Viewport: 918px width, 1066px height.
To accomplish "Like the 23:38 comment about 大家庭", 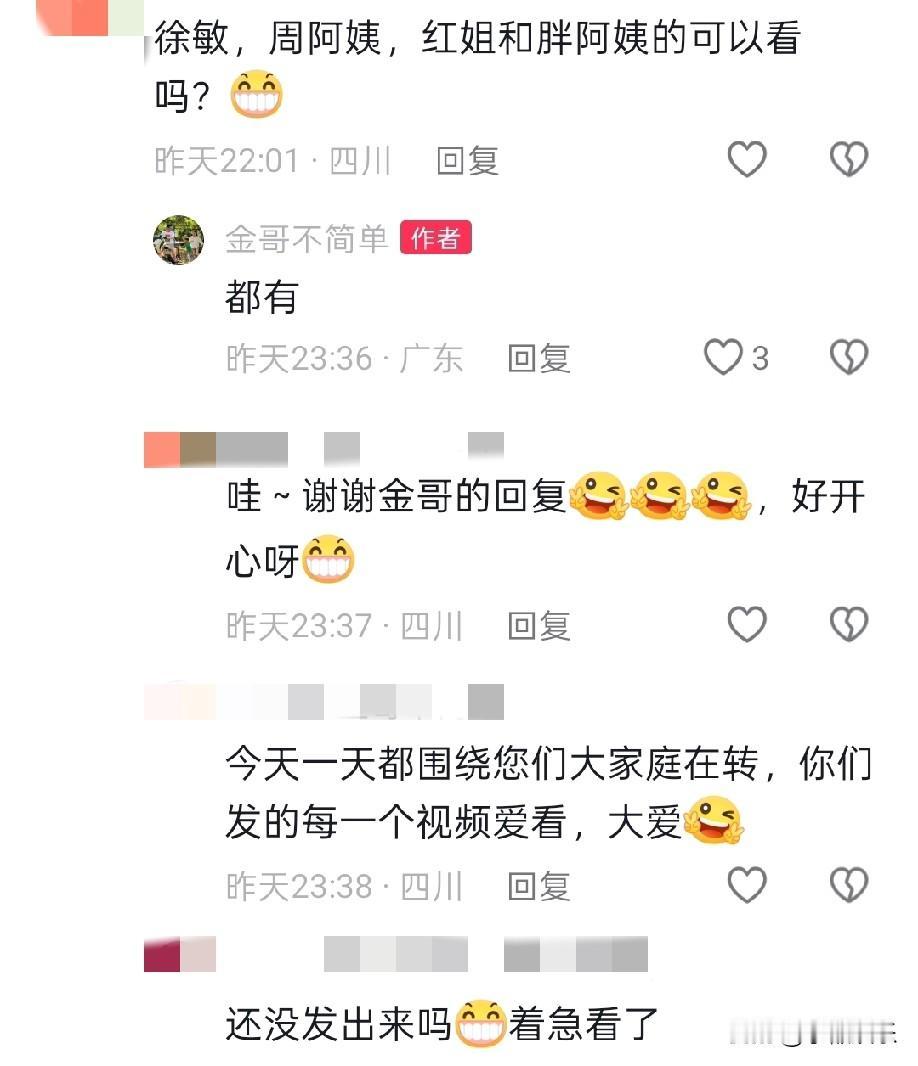I will pyautogui.click(x=747, y=885).
